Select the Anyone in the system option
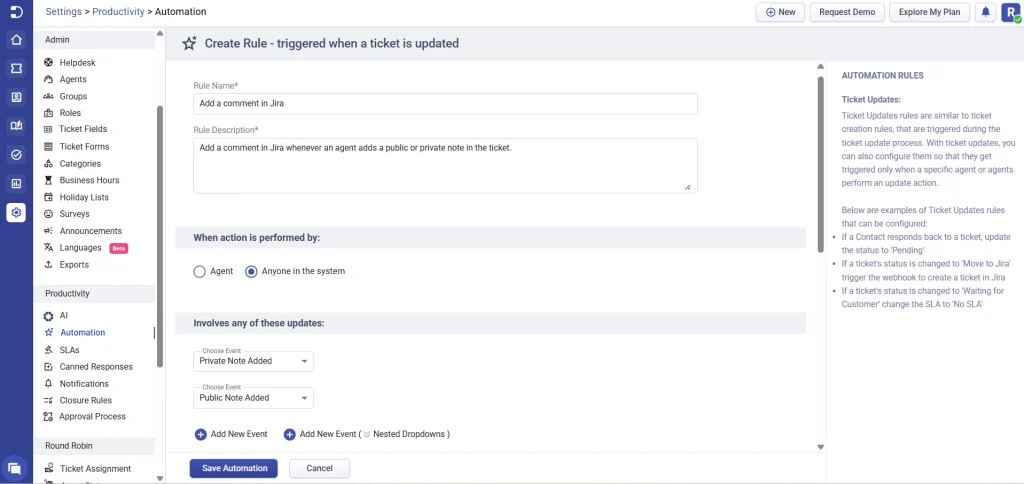Image resolution: width=1024 pixels, height=484 pixels. click(x=252, y=271)
